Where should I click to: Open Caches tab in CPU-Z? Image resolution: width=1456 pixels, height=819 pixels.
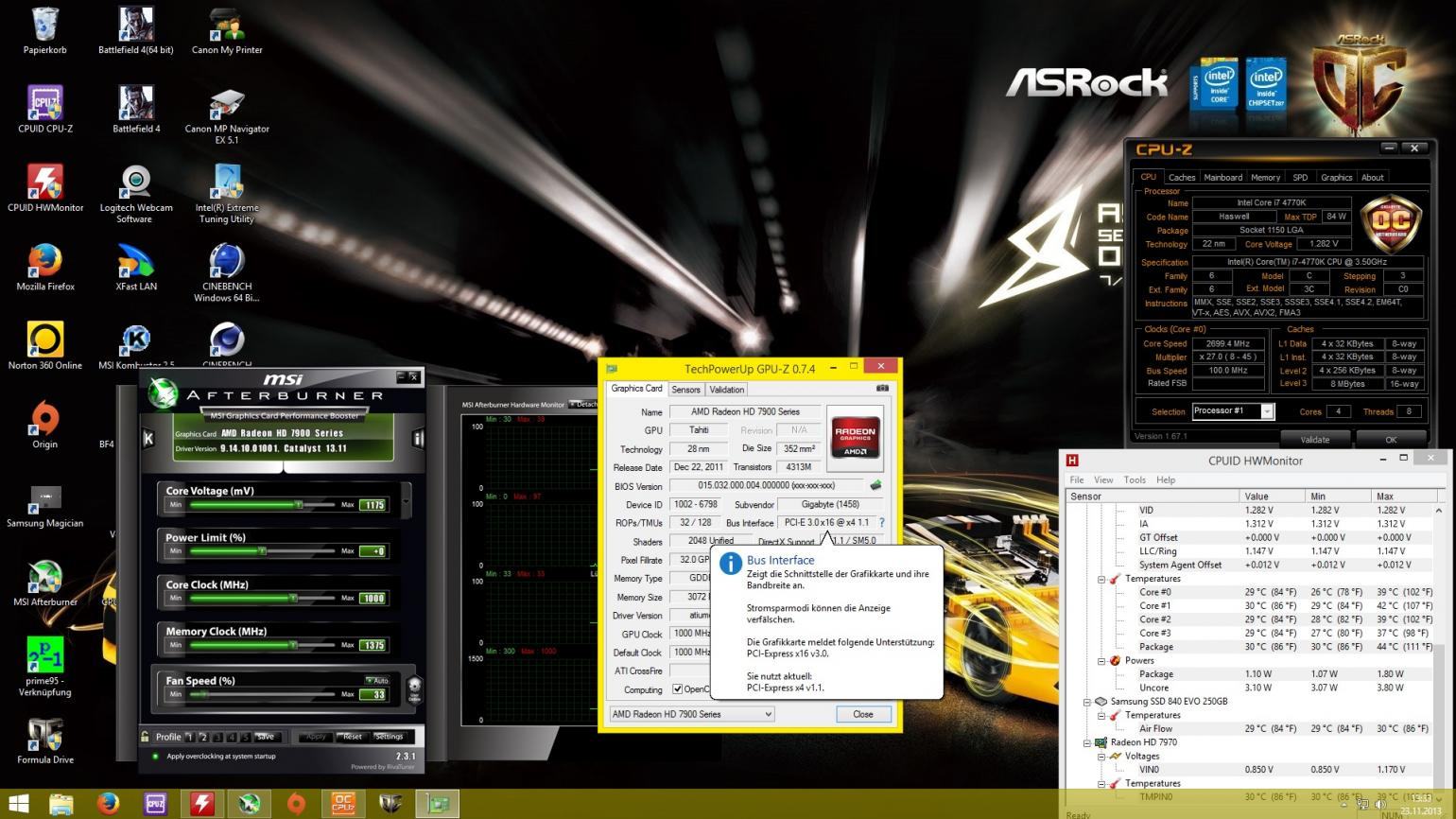click(1182, 177)
